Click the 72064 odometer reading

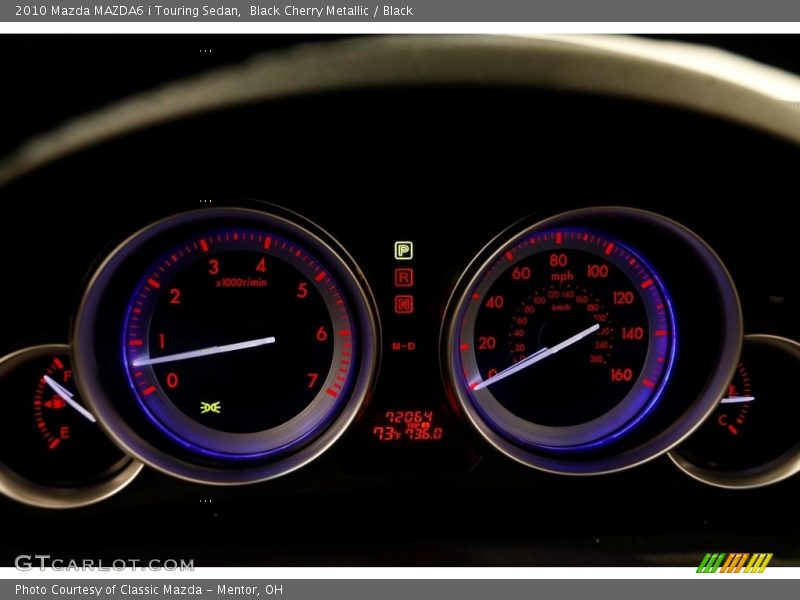[x=408, y=418]
